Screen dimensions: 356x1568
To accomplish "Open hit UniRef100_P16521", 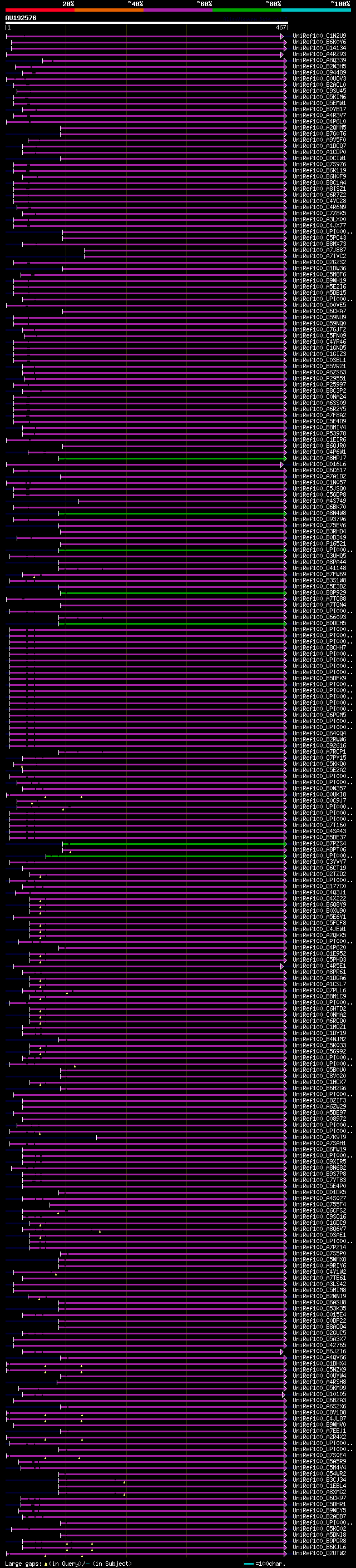I will click(x=319, y=544).
